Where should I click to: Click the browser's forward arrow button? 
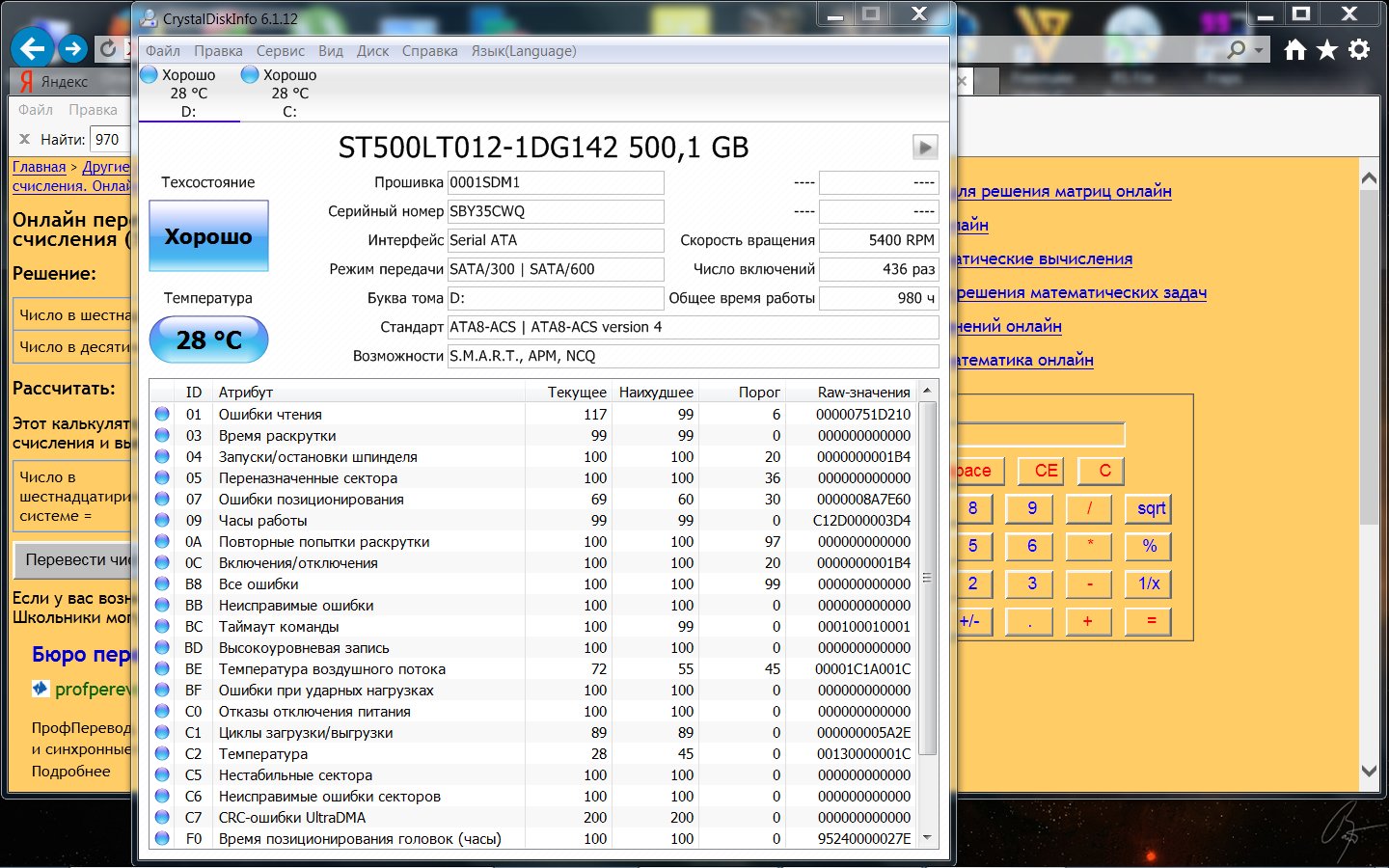[x=73, y=48]
